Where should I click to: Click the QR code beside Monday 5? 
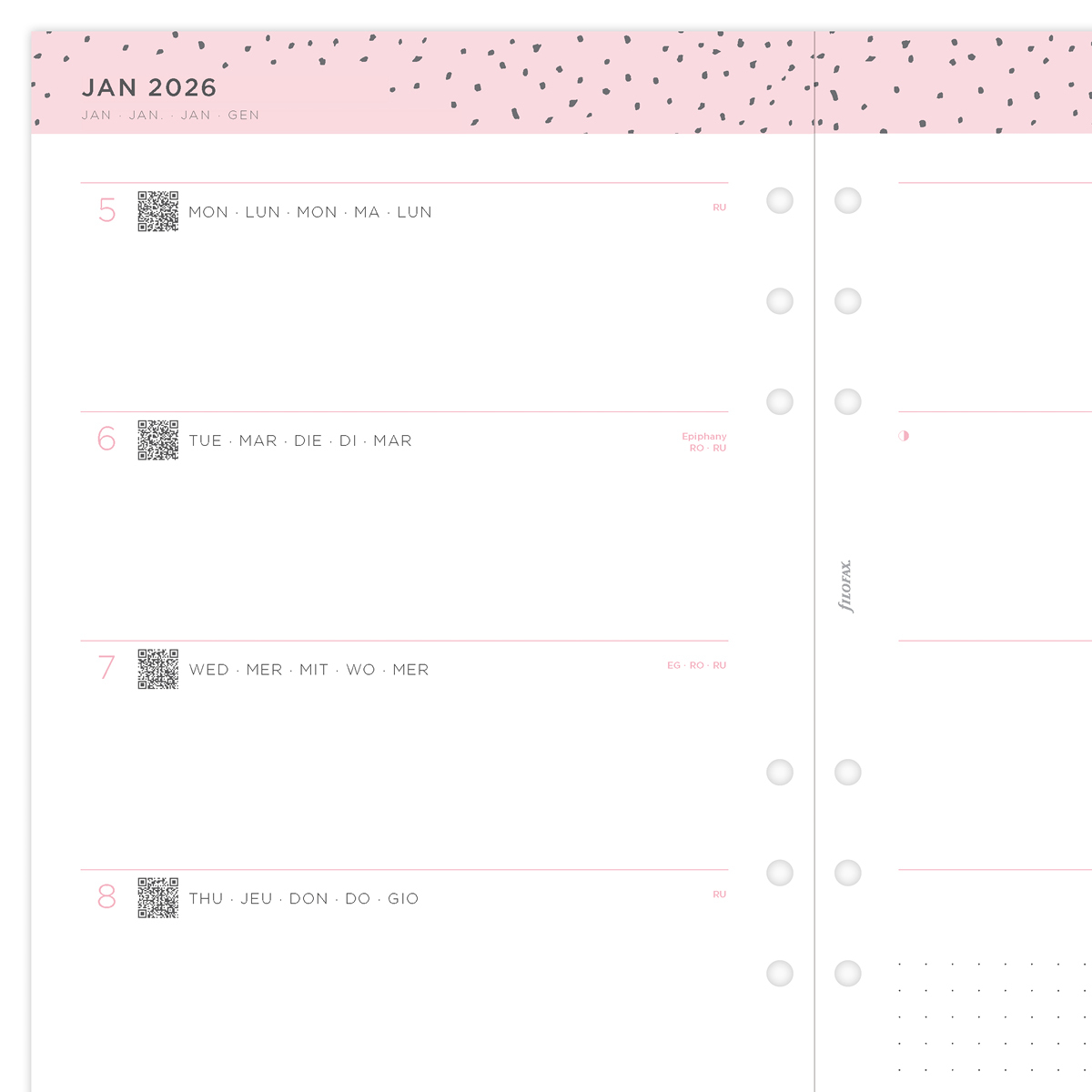coord(157,211)
